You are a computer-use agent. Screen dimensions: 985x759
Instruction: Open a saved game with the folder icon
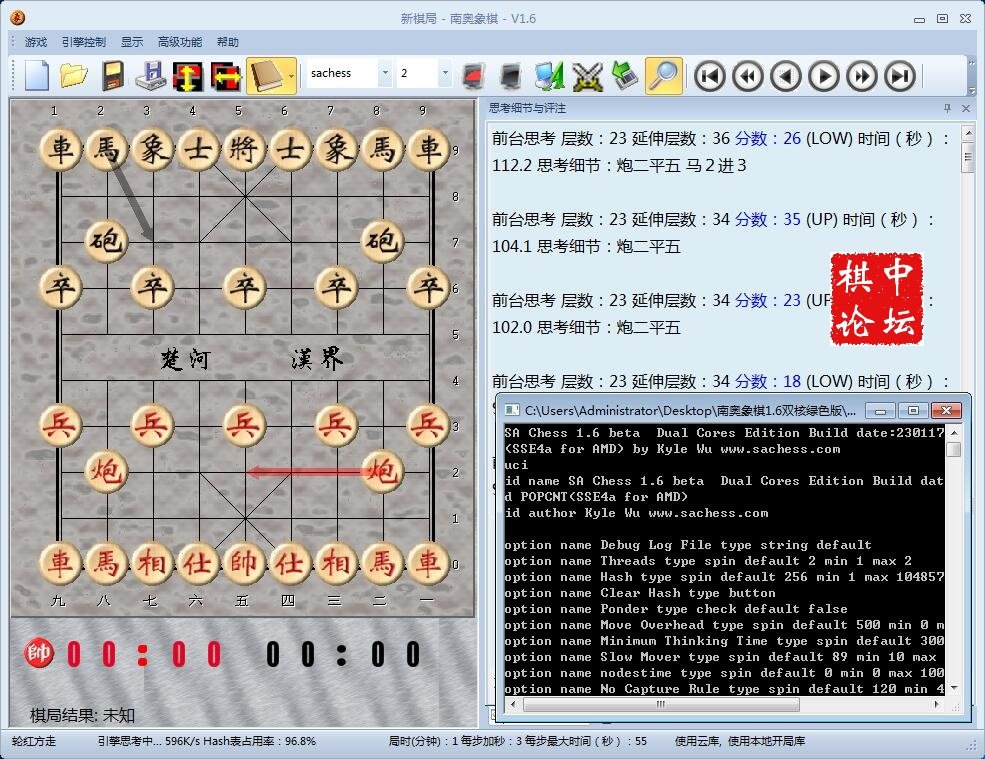tap(74, 75)
